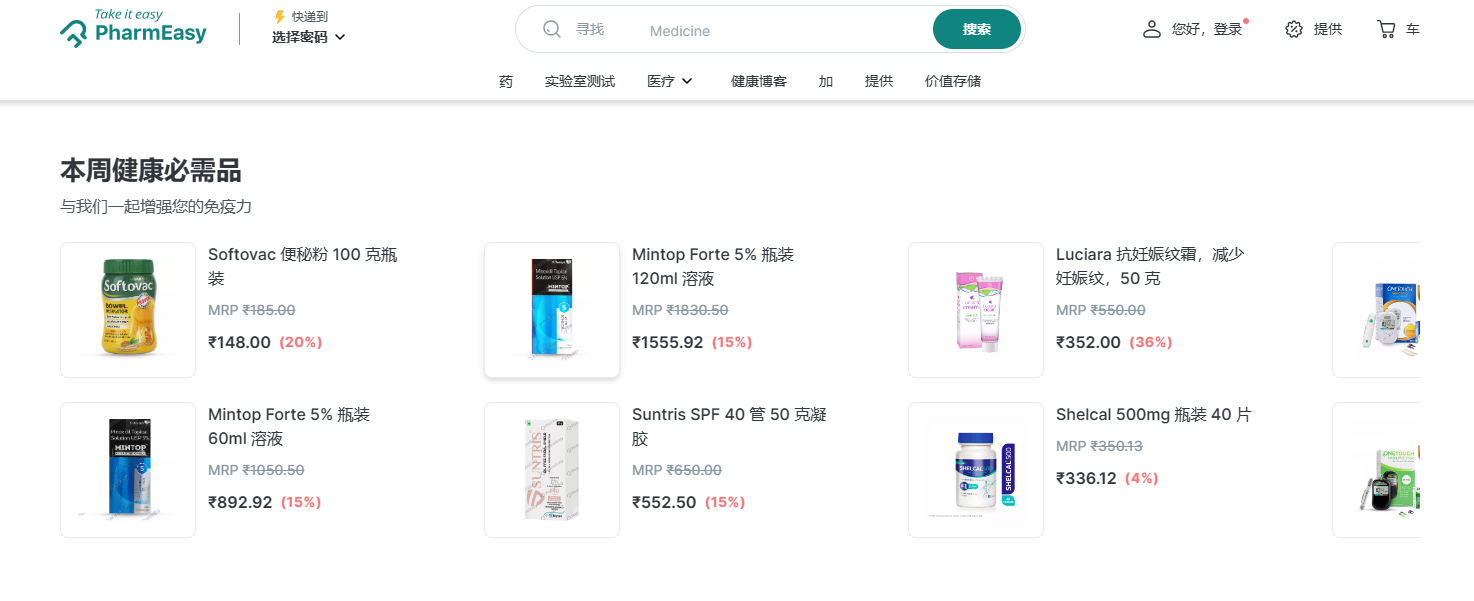Click the Shelcal 500mg bottle thumbnail
1474x601 pixels.
(x=976, y=470)
